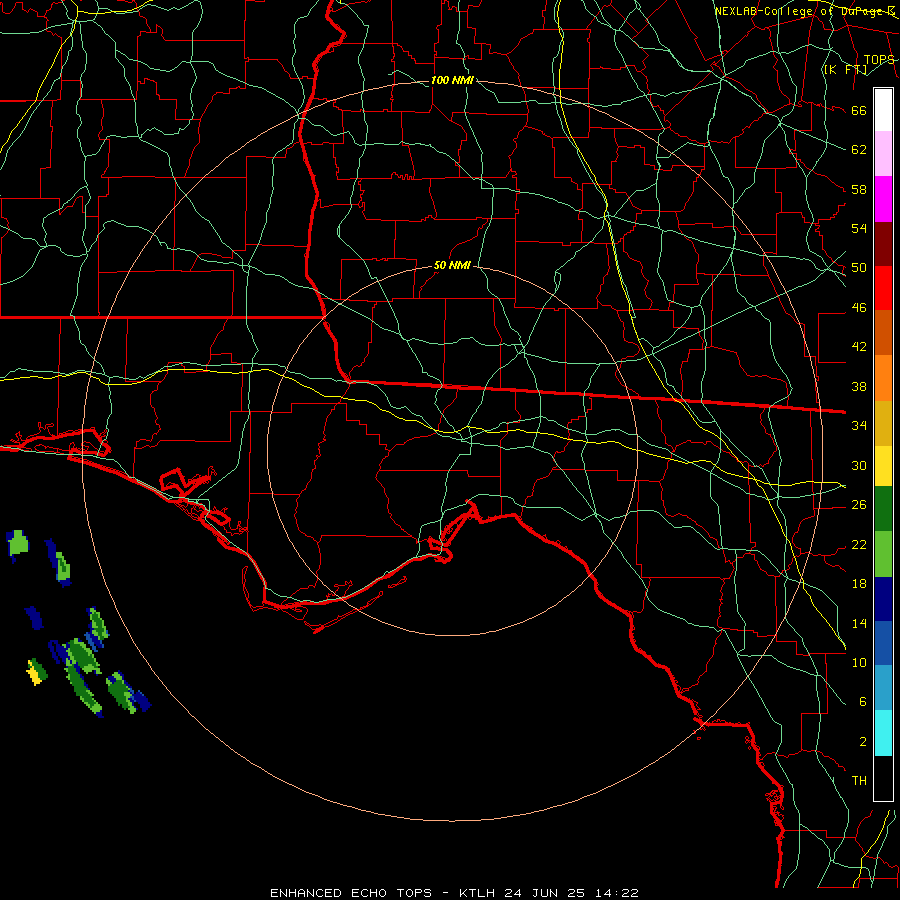Click the 26 legend value
Viewport: 900px width, 900px height.
(x=859, y=505)
